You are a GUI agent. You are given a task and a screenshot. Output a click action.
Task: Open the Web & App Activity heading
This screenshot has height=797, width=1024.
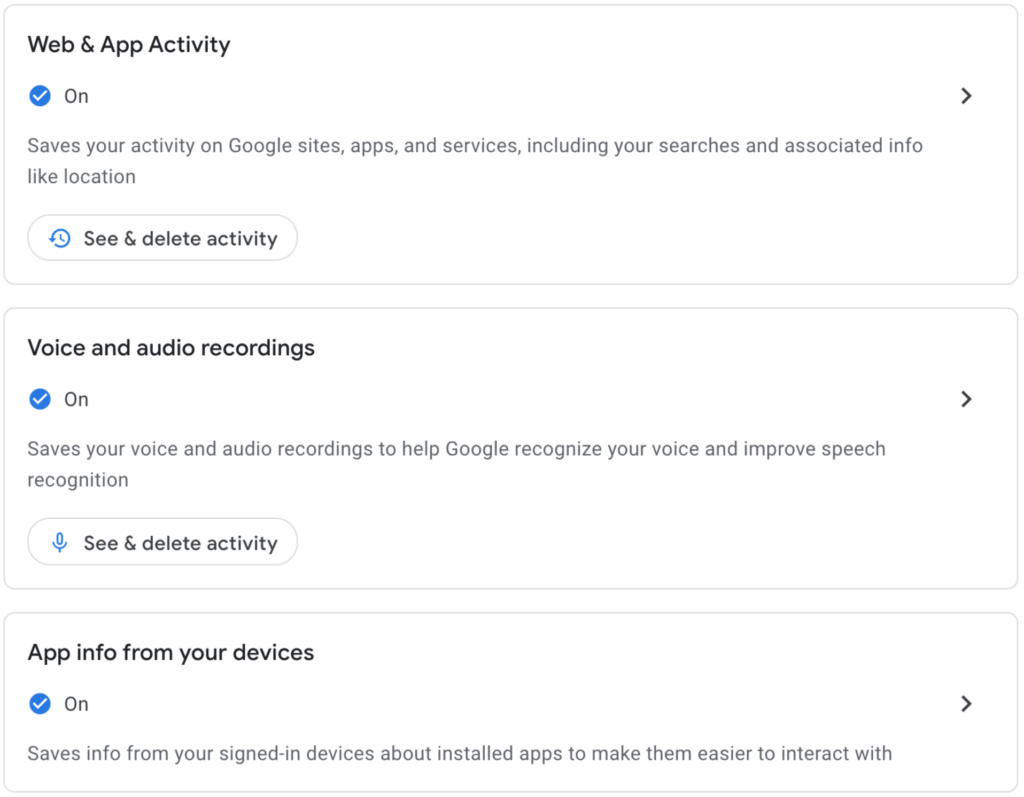click(x=129, y=45)
